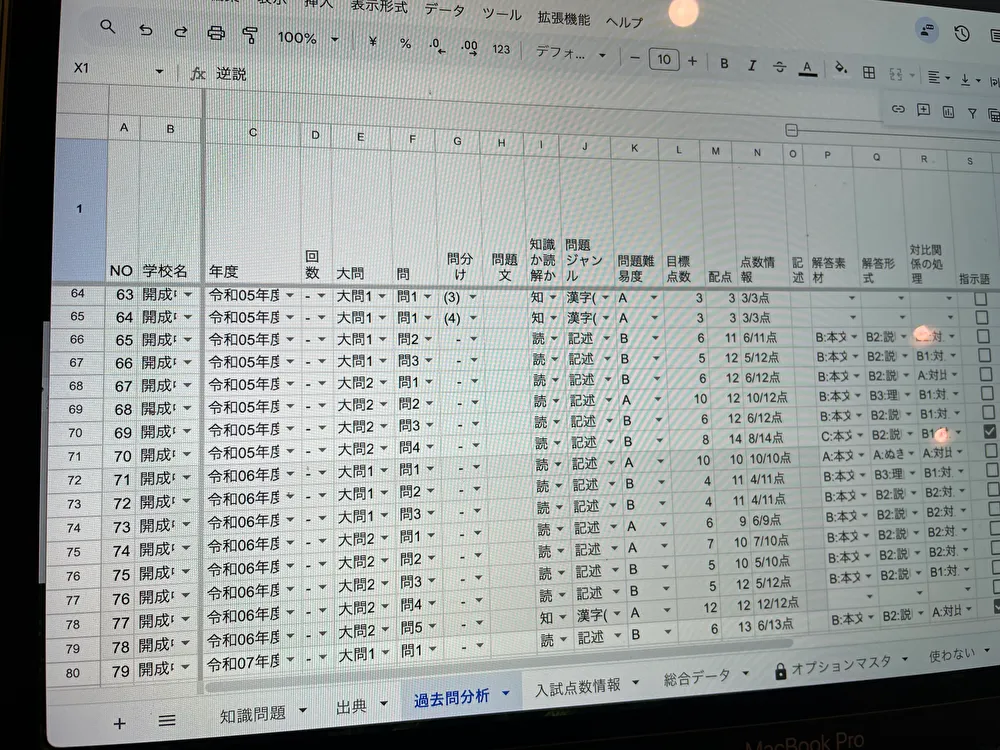Open 問題難易度 dropdown in row 69
This screenshot has width=1000, height=750.
(657, 400)
